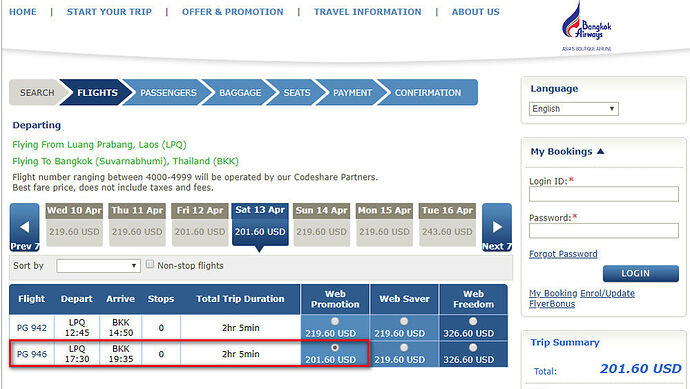Click the Next 7 days arrow
This screenshot has width=690, height=389.
(x=497, y=228)
